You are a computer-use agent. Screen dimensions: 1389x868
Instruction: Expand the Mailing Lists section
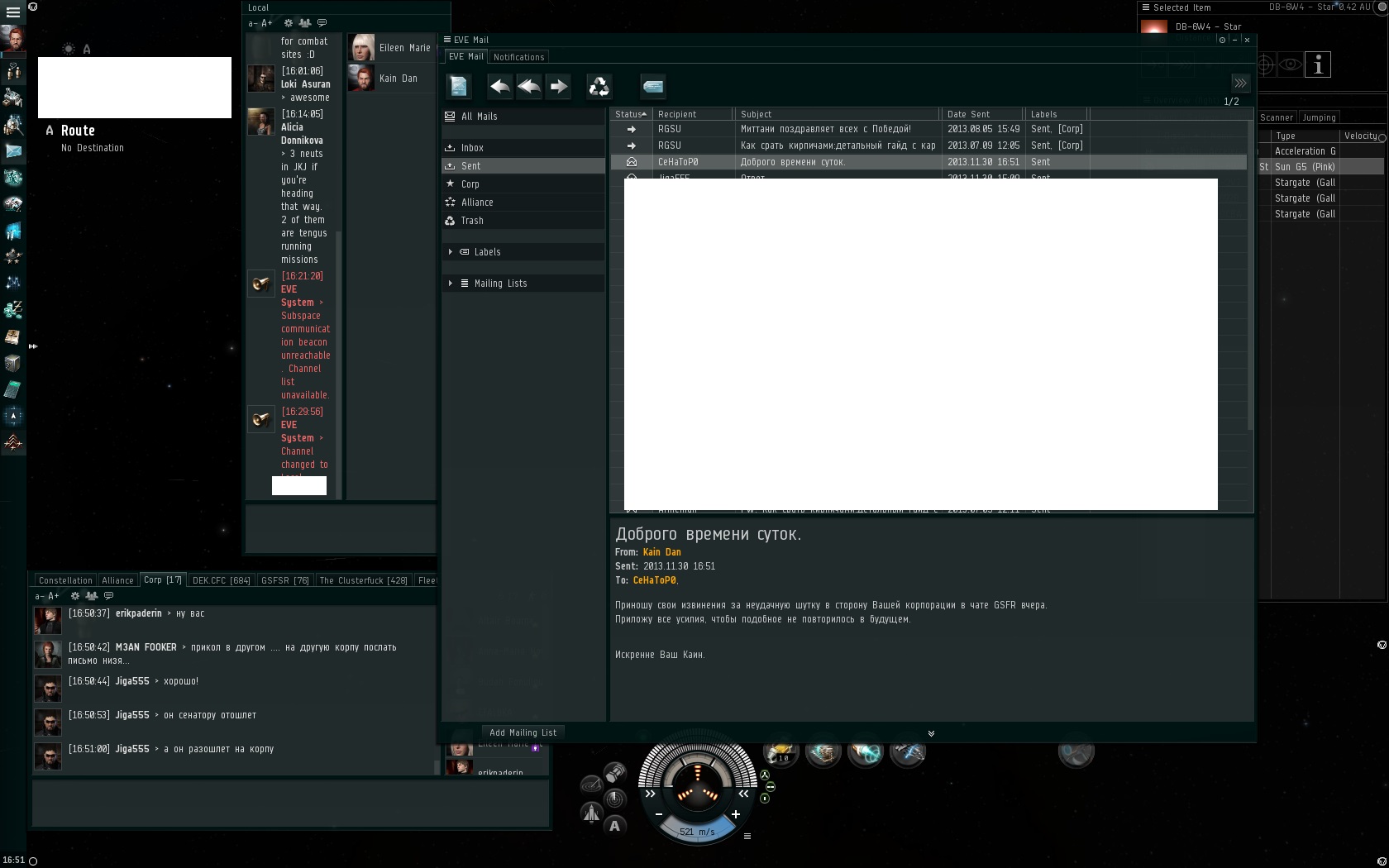click(451, 284)
